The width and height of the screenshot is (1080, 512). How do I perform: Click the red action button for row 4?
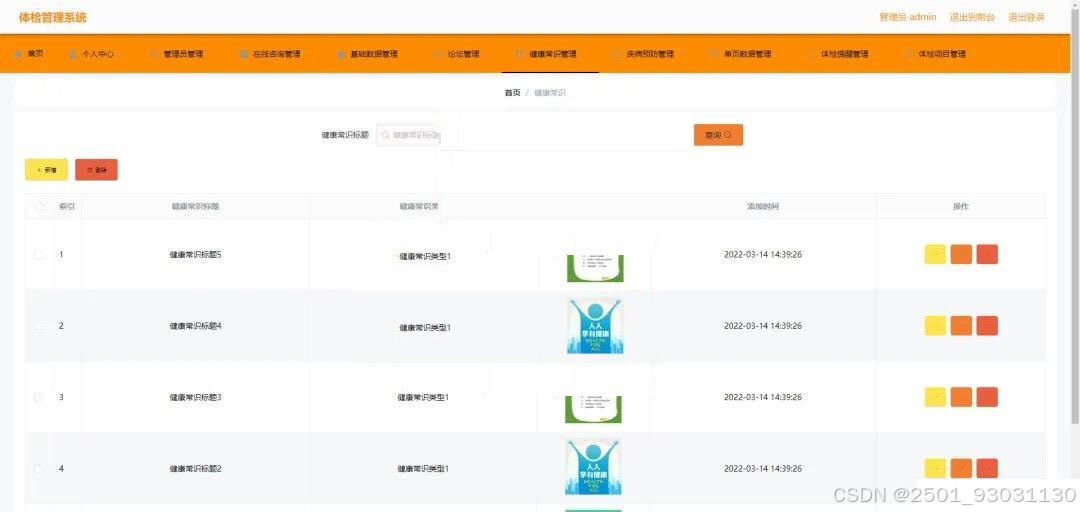(x=987, y=469)
